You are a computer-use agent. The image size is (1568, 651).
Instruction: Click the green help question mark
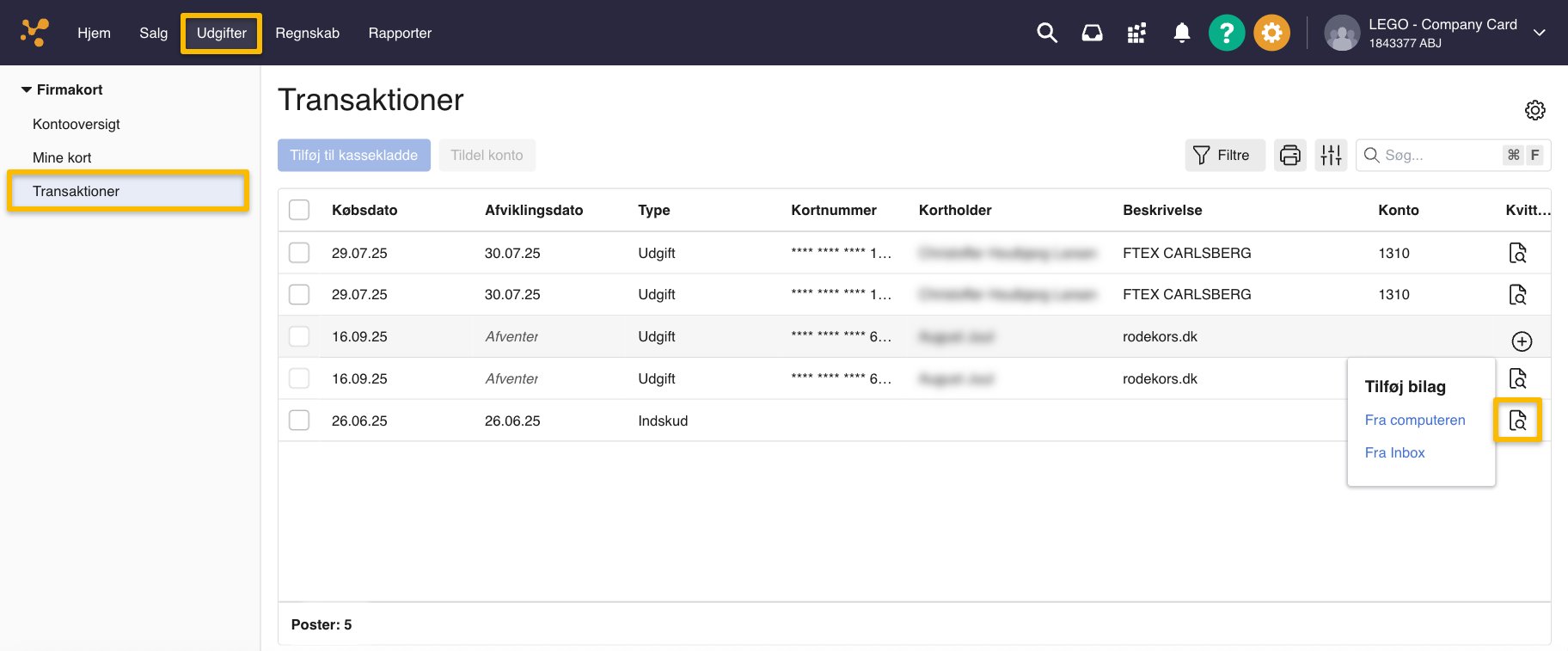coord(1226,34)
